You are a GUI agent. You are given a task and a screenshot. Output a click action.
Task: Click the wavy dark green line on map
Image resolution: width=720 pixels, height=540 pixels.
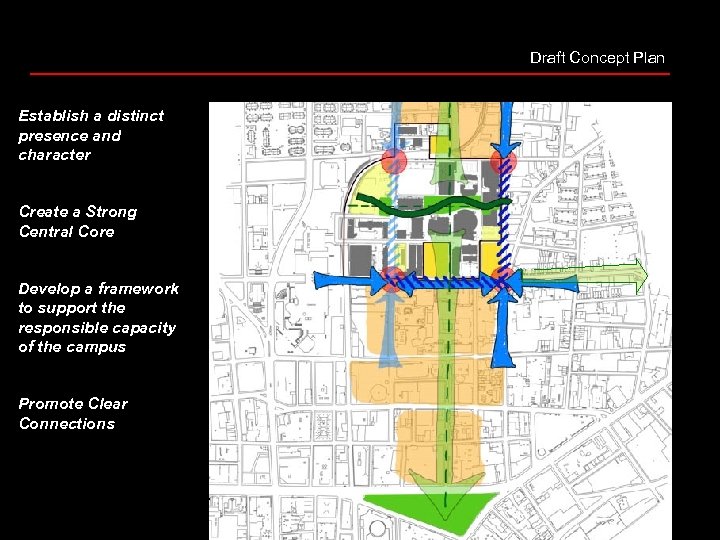pos(434,205)
